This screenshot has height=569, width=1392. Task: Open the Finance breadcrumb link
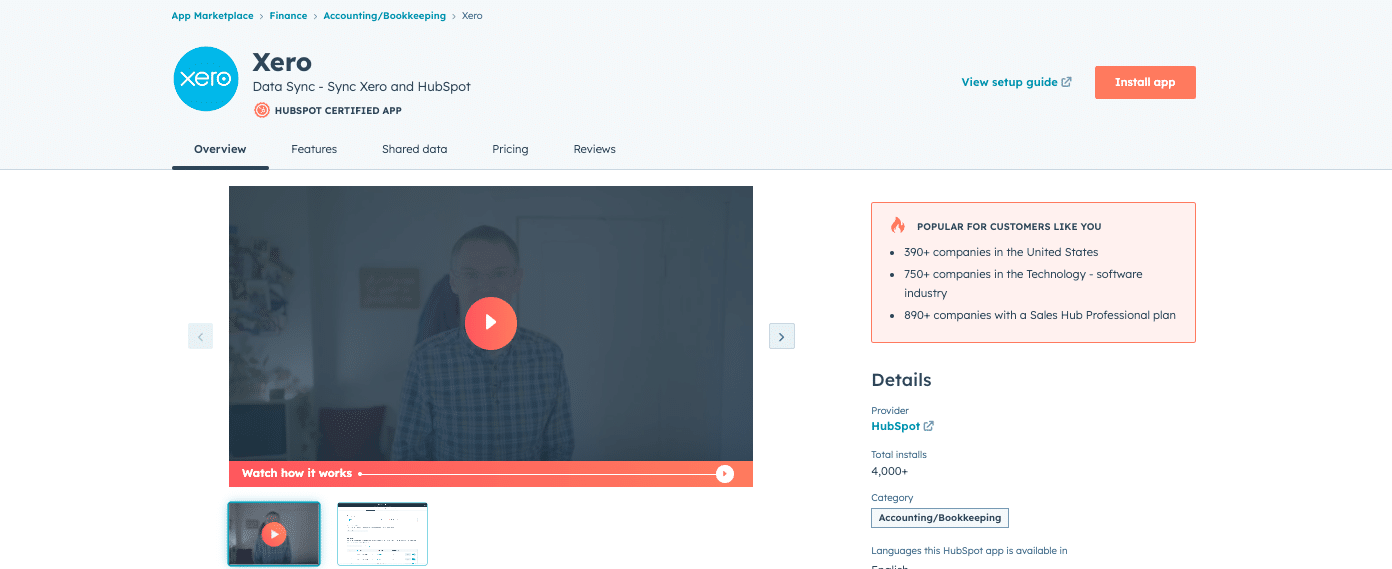tap(288, 16)
